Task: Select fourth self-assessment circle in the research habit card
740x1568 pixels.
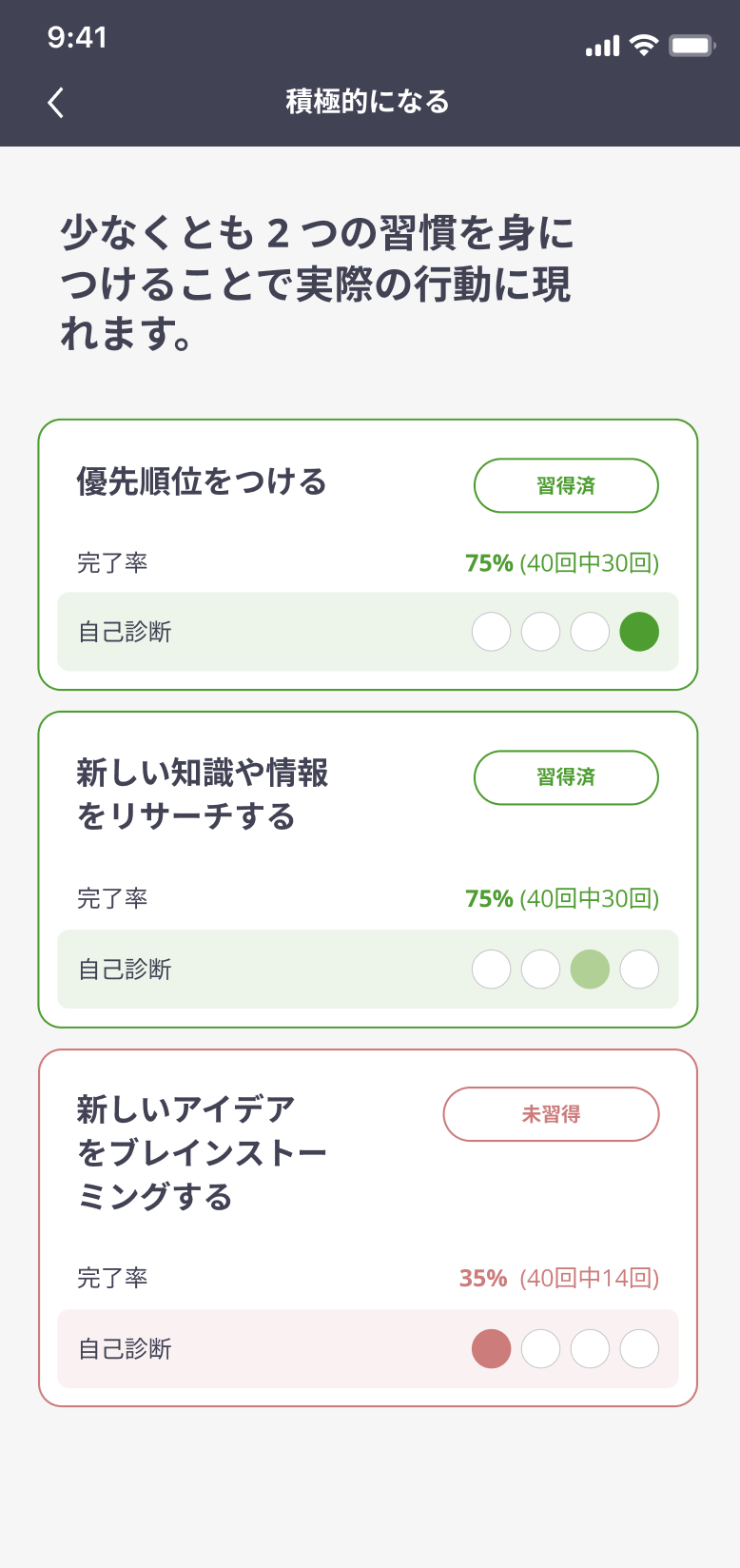Action: pos(639,970)
